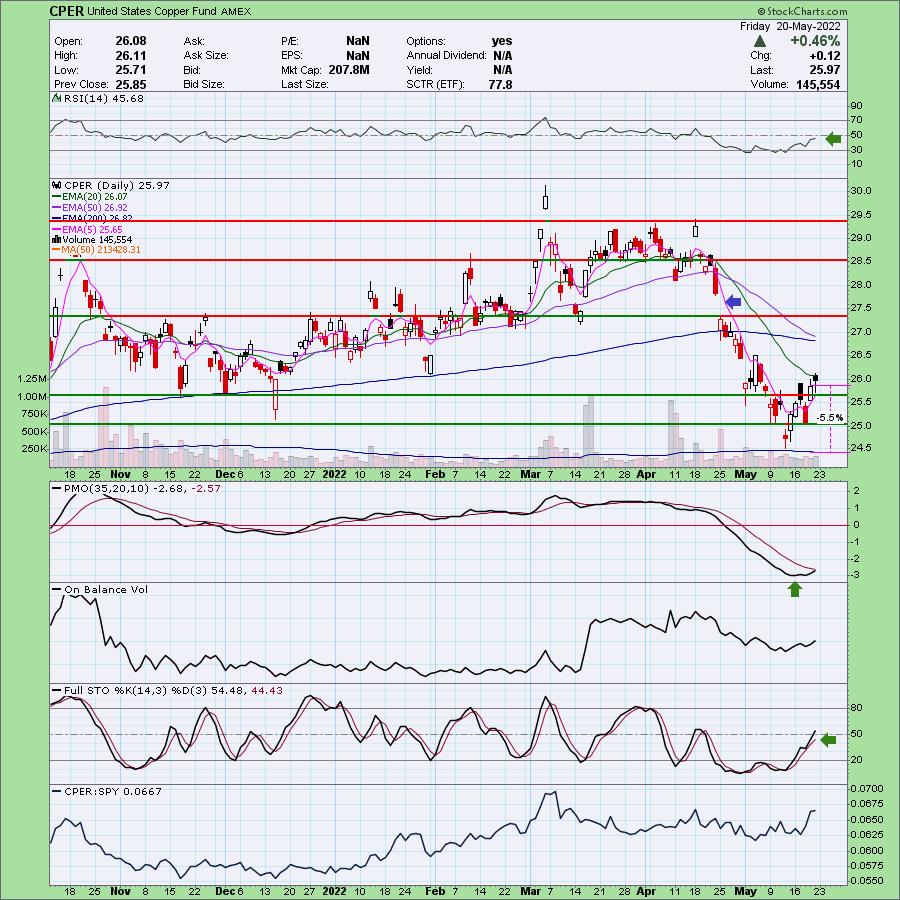Click the volume bars icon in price legend
This screenshot has width=900, height=900.
[x=57, y=239]
